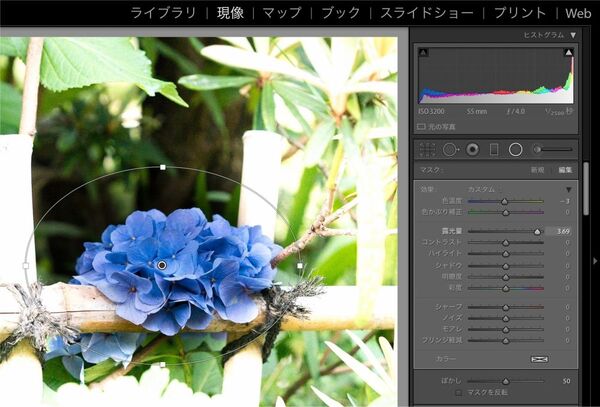Click the ぼかし value field 50
This screenshot has height=407, width=600.
[566, 381]
